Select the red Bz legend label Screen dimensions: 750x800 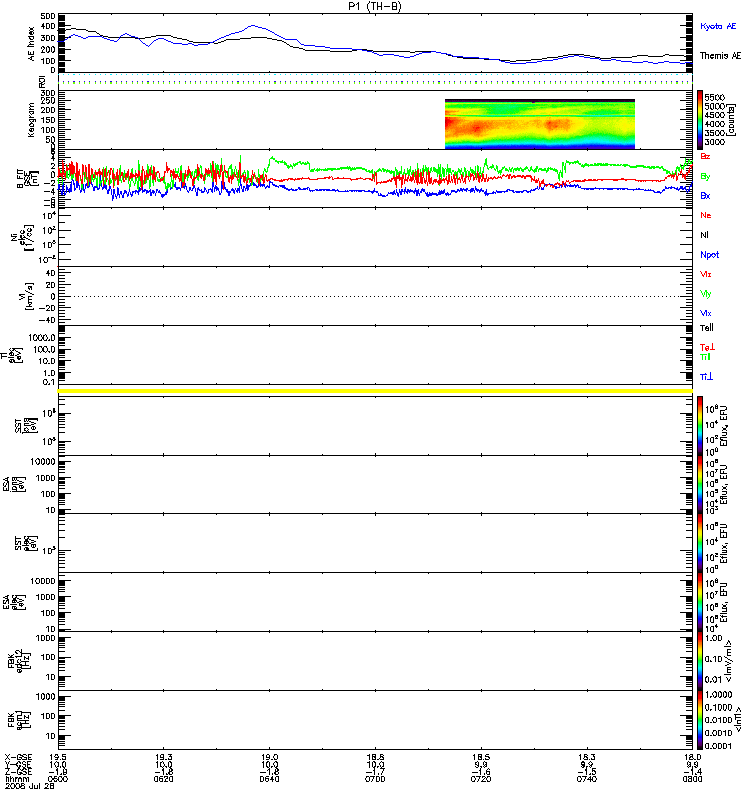pos(705,156)
